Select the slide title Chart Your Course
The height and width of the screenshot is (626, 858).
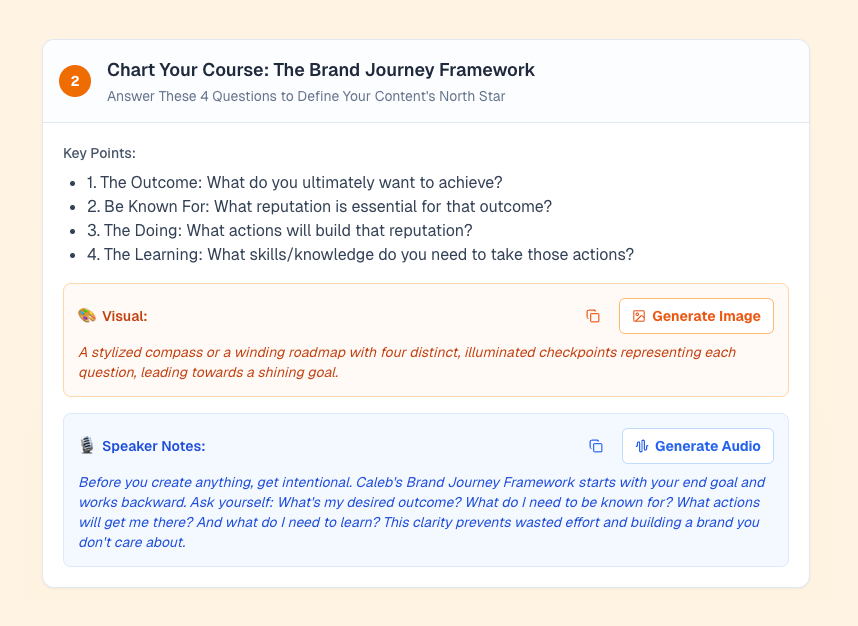pyautogui.click(x=321, y=70)
